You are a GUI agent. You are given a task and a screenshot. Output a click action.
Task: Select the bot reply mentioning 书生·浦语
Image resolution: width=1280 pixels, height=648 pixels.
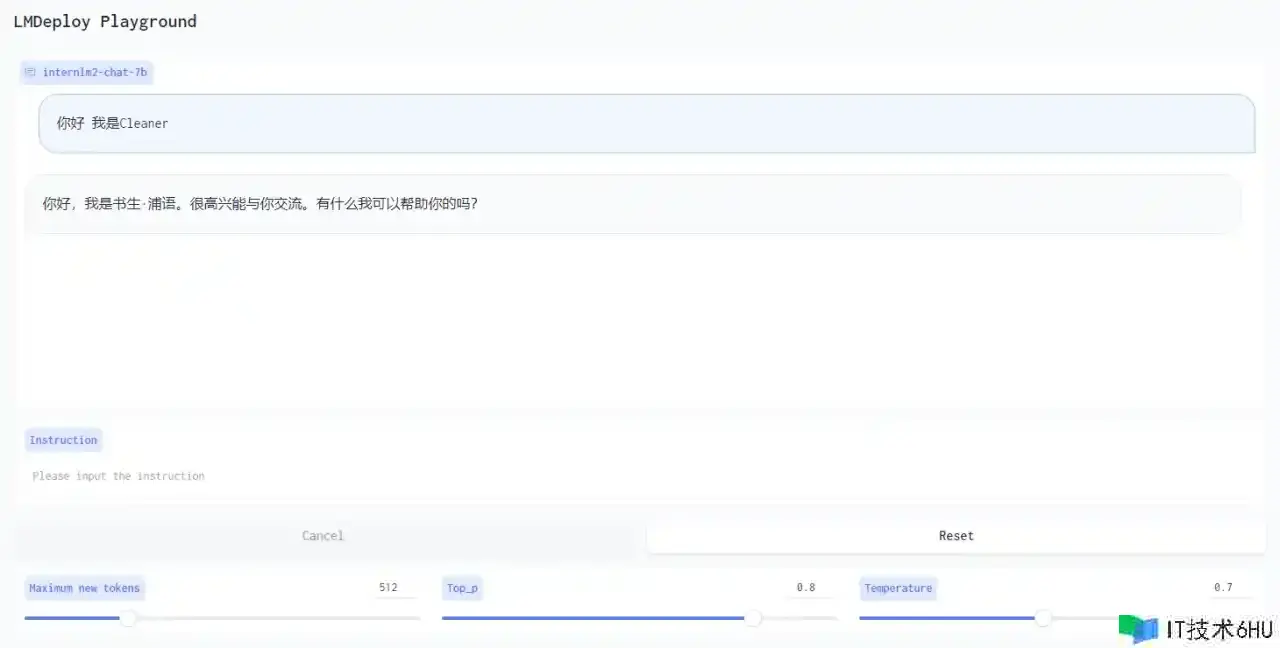pyautogui.click(x=260, y=204)
